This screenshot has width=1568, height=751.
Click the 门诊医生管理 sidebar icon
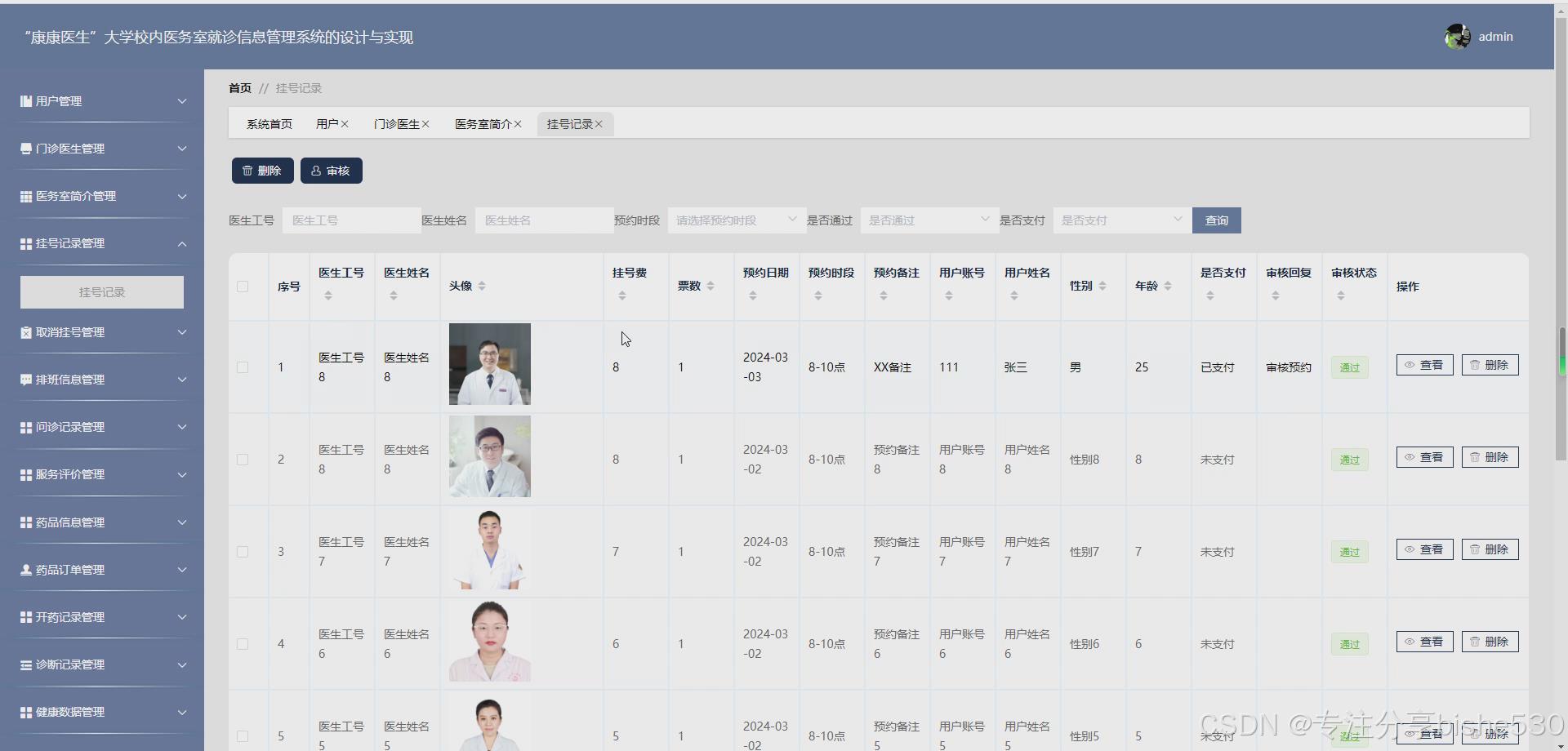point(26,149)
